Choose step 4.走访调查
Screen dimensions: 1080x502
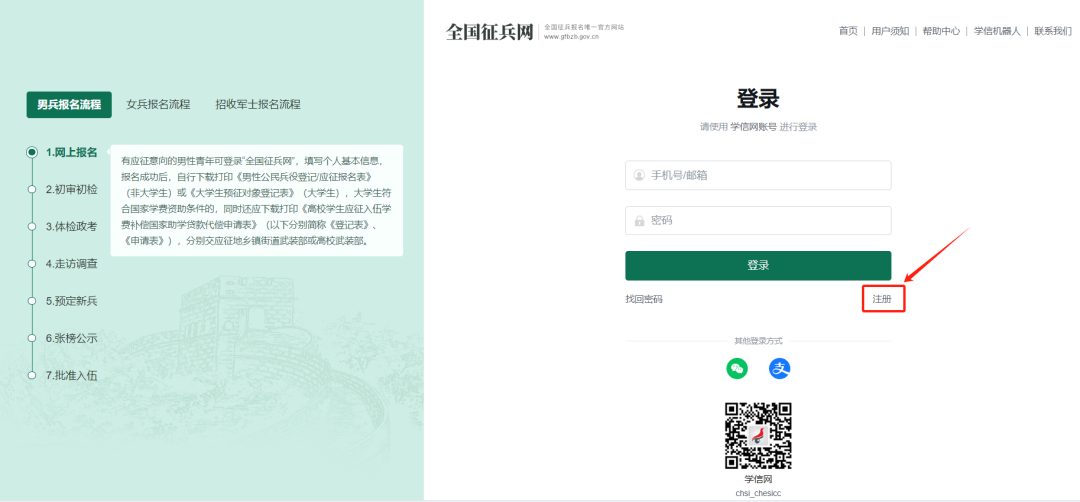point(71,264)
